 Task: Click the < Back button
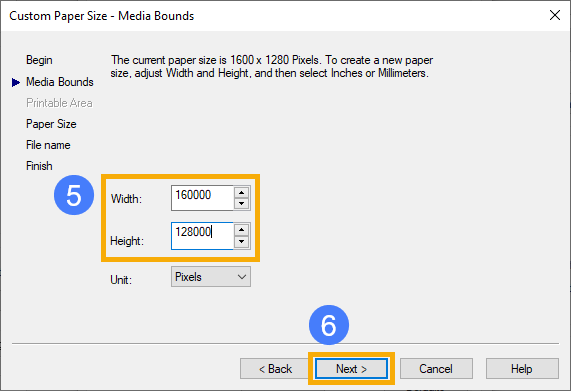(x=275, y=368)
